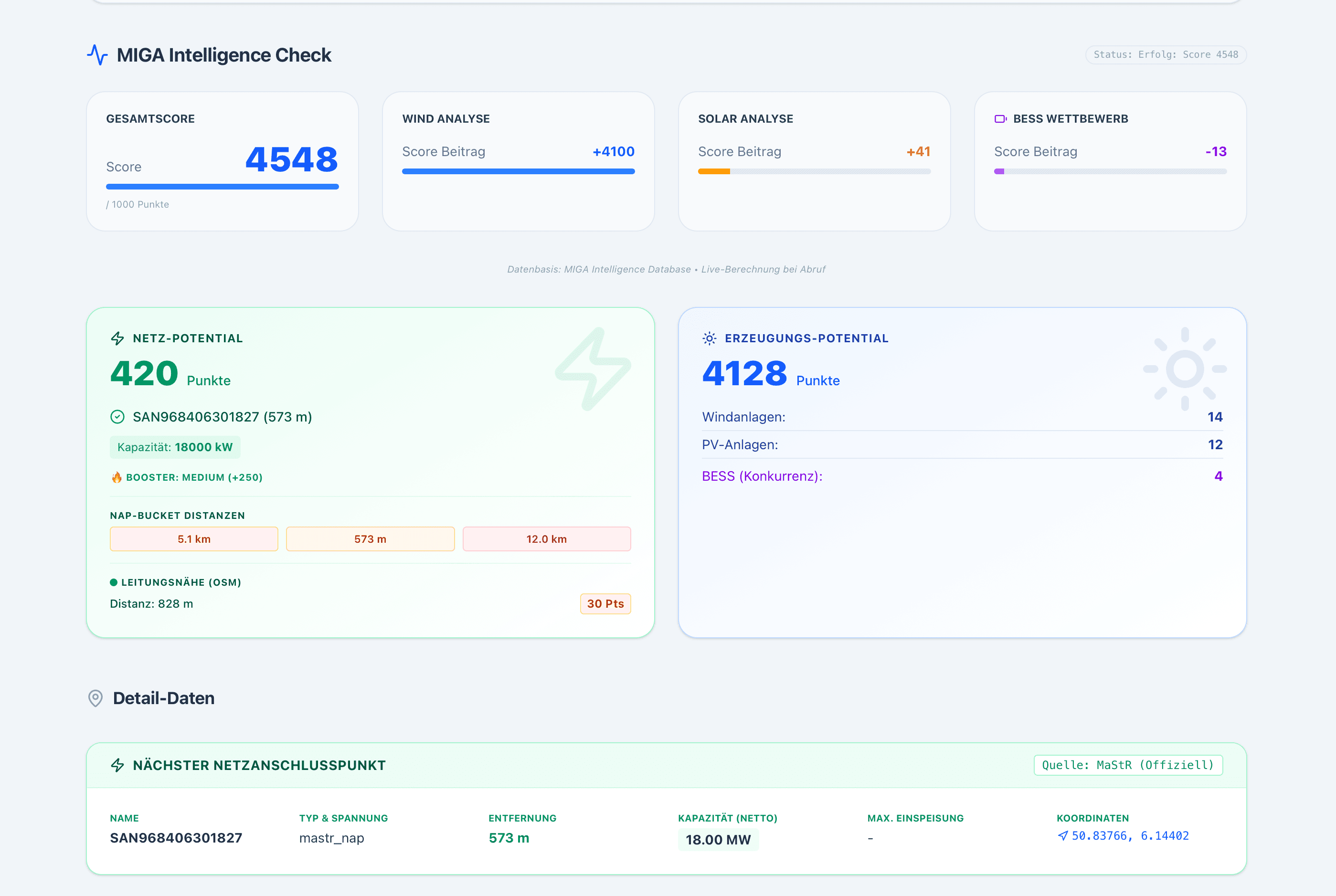Click the 30 Pts badge in Netz-Potential
This screenshot has height=896, width=1336.
606,603
